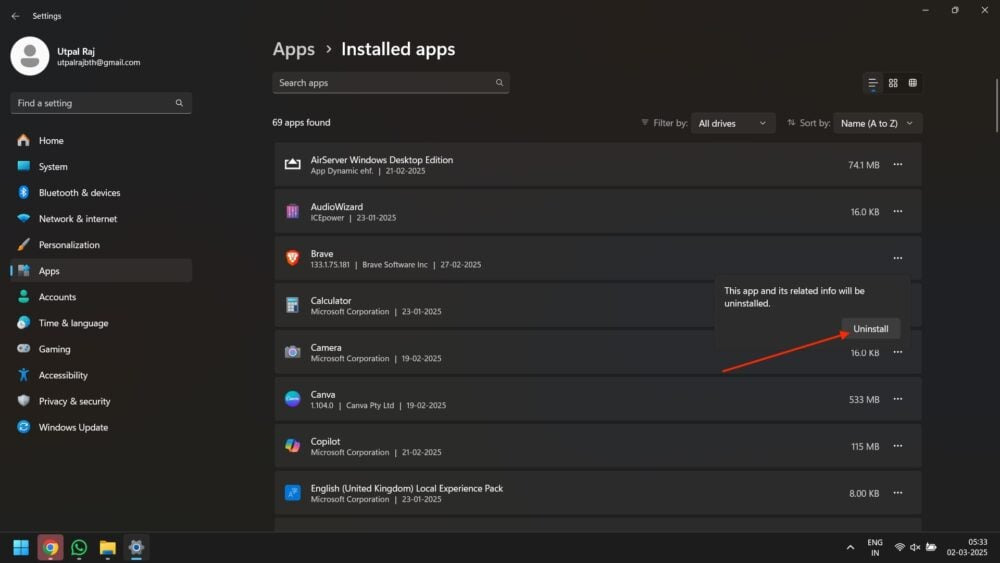Open Personalization settings

click(101, 245)
